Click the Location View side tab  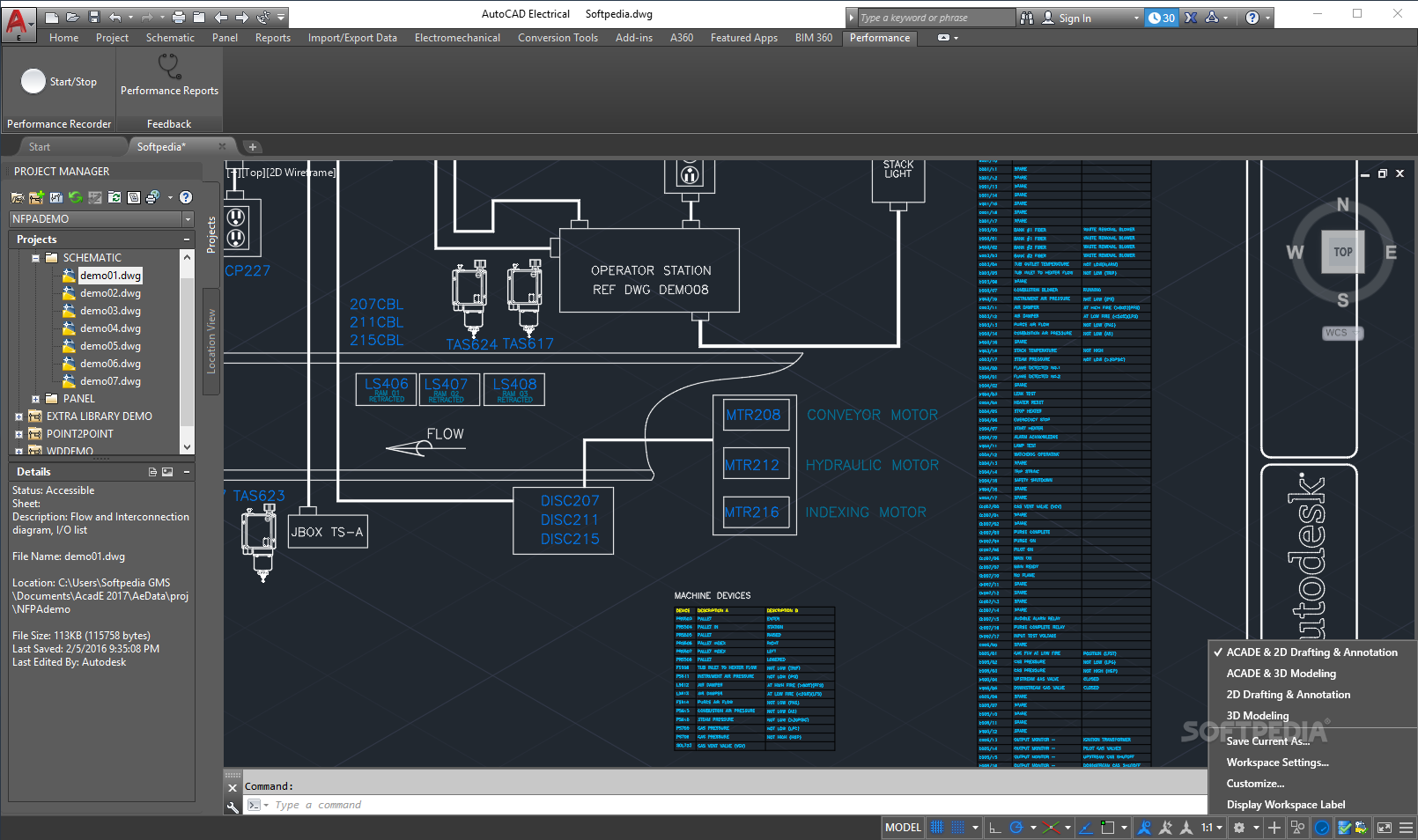pos(211,342)
